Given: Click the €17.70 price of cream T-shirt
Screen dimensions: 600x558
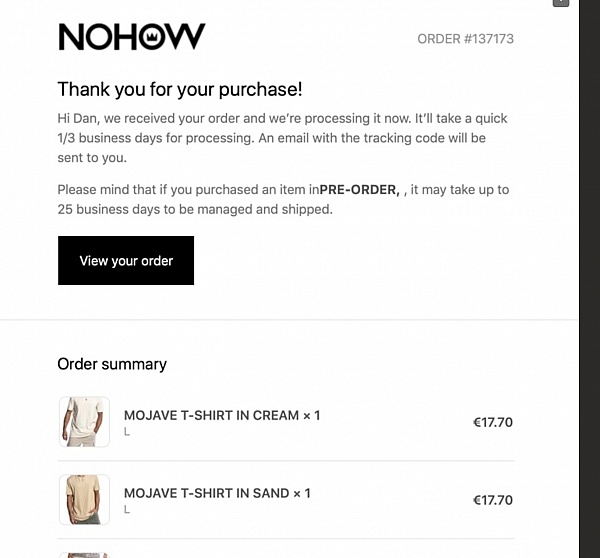Looking at the screenshot, I should 493,422.
